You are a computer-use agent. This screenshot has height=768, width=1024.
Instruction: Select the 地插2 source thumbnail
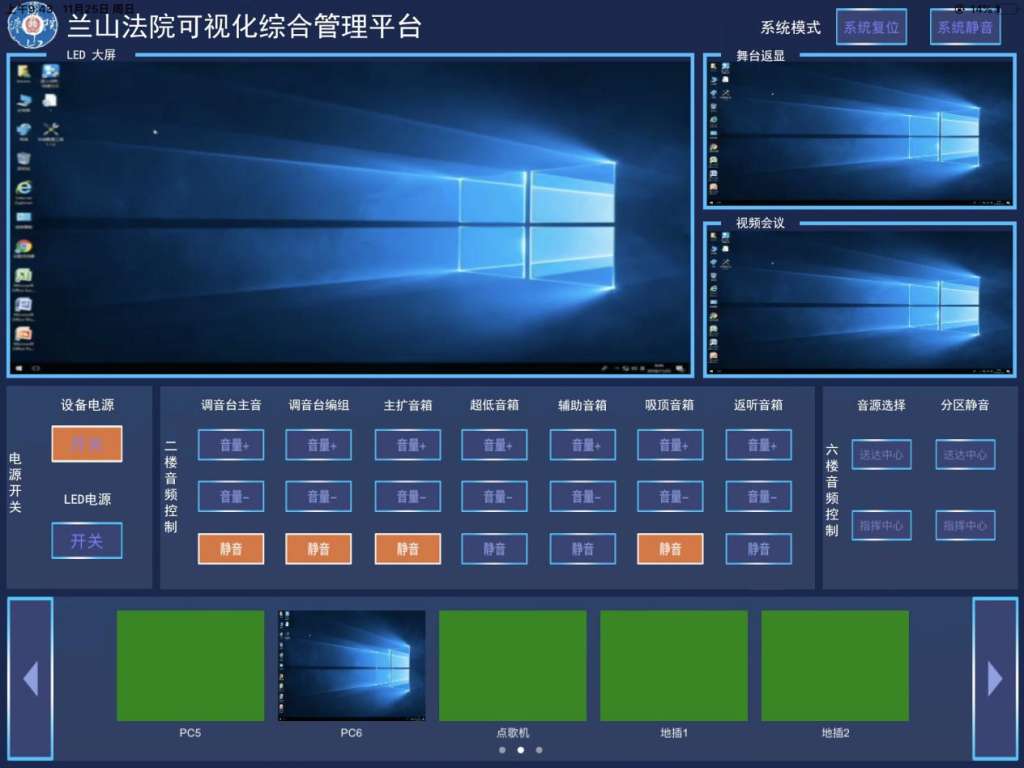point(835,665)
